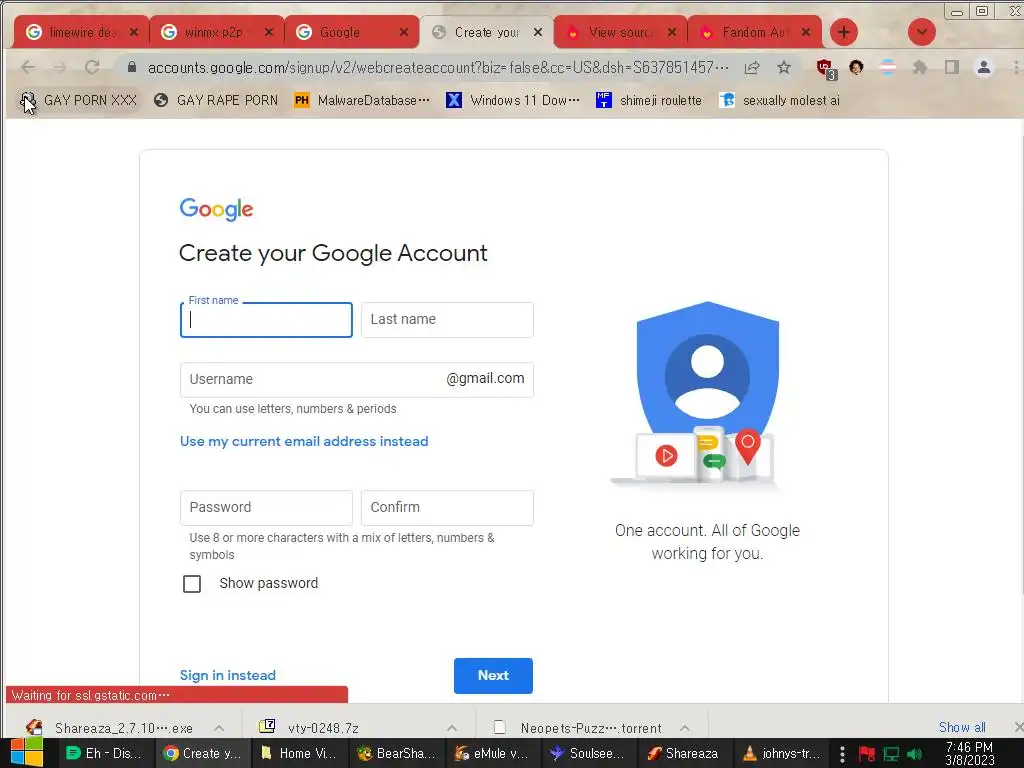
Task: Click into the First name field
Action: (x=266, y=320)
